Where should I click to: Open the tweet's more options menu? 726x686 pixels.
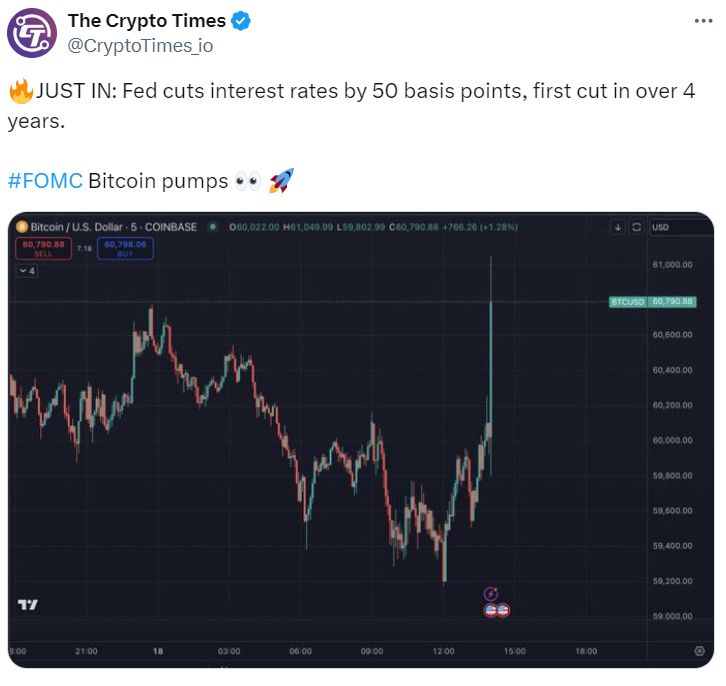pos(703,21)
